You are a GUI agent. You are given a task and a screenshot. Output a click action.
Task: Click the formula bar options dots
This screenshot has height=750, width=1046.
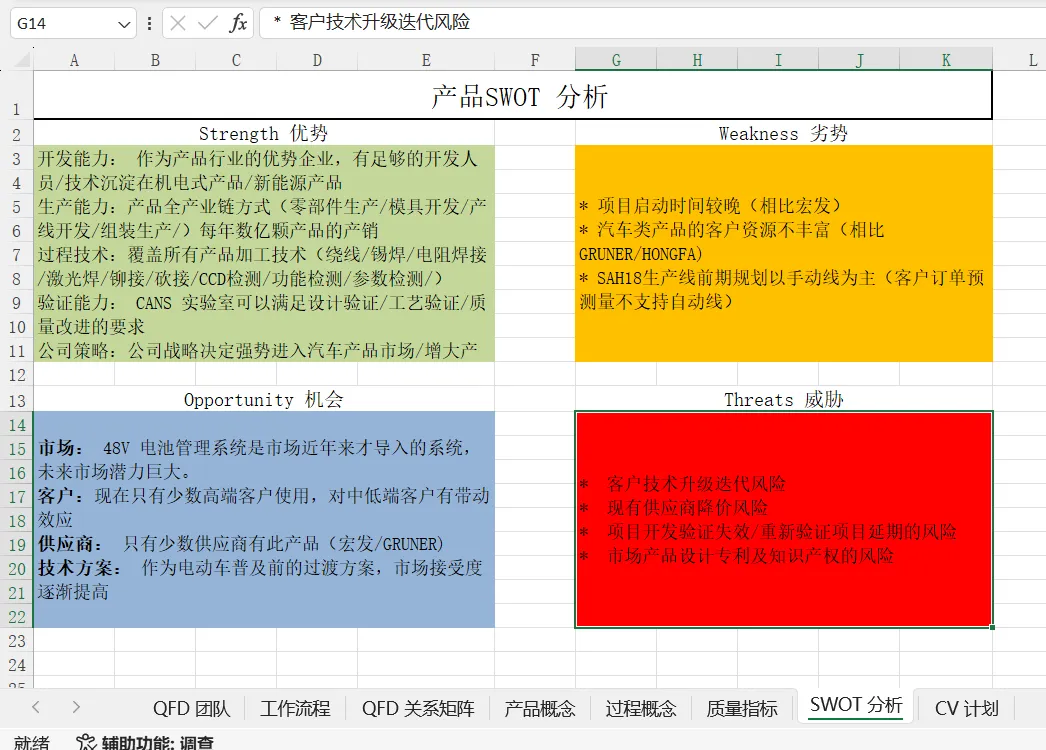149,23
